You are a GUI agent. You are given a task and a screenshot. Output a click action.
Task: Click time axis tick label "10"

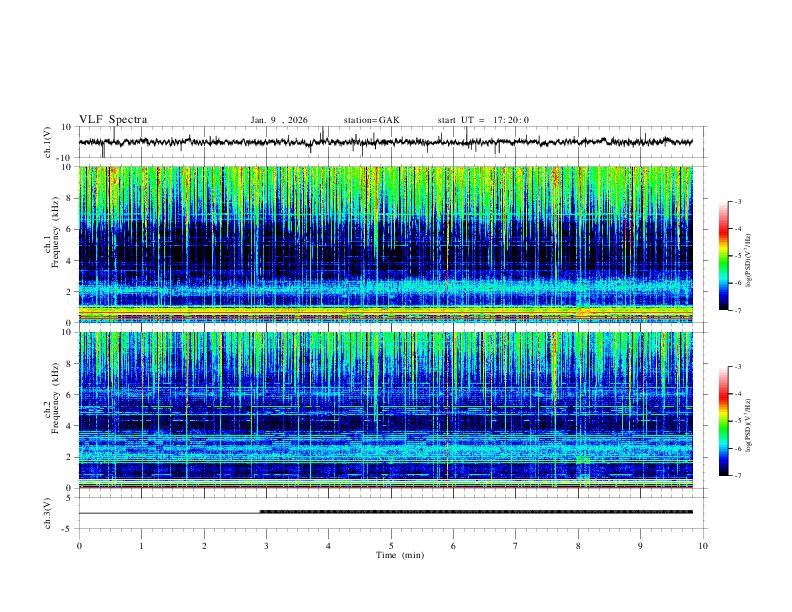point(703,546)
